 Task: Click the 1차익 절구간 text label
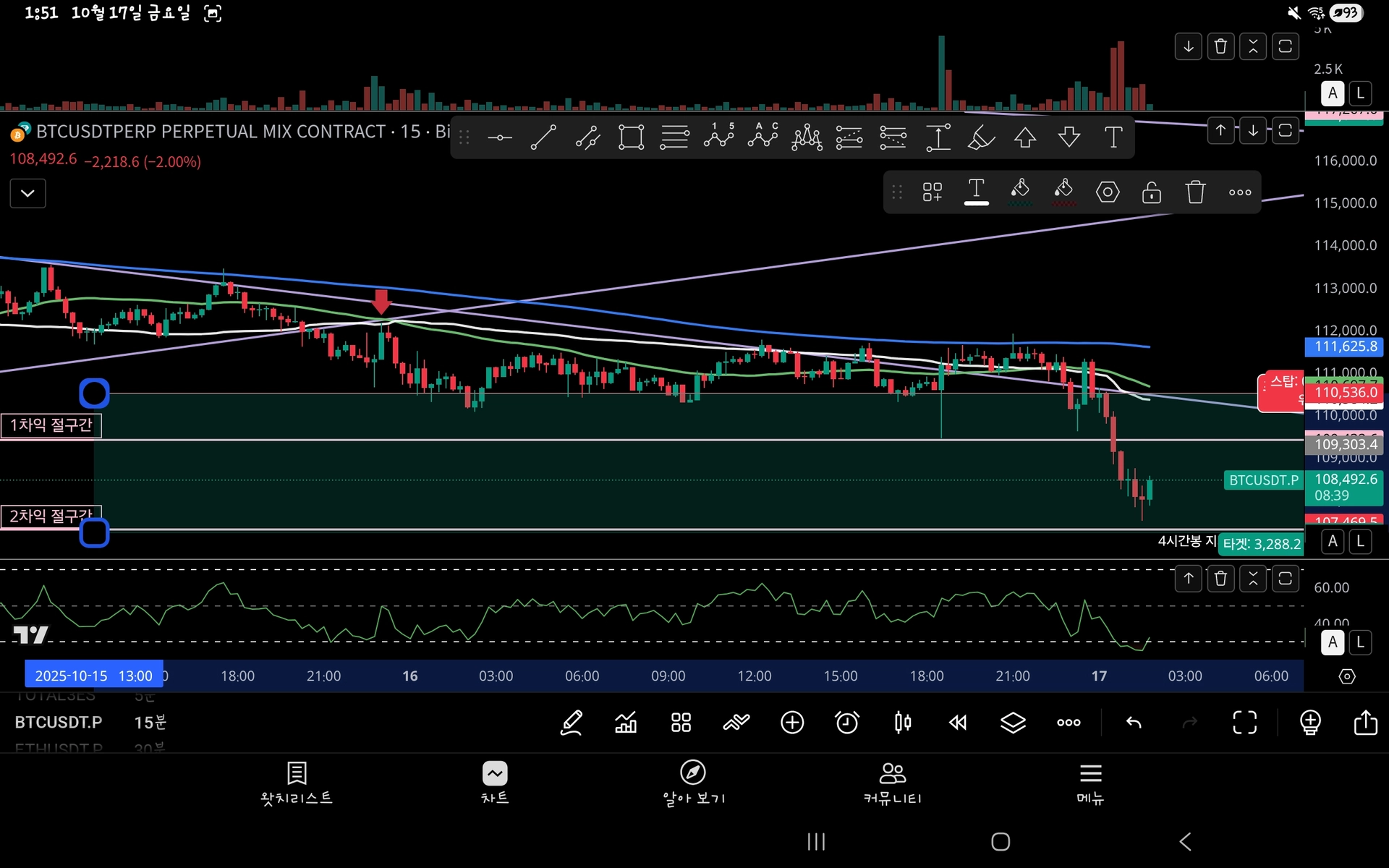51,425
